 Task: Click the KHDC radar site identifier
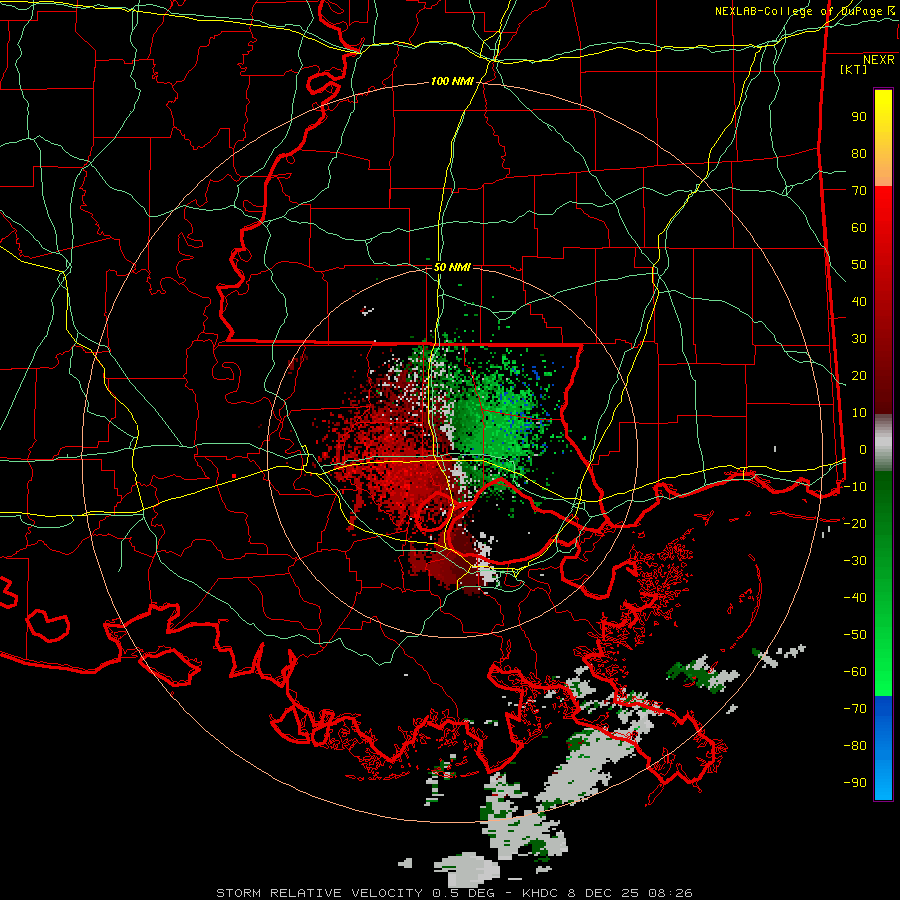pyautogui.click(x=540, y=893)
